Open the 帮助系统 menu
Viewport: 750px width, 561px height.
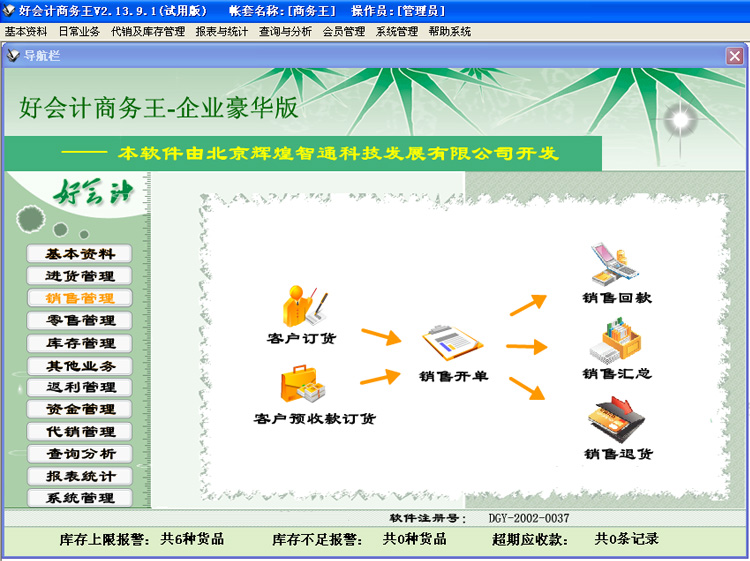pos(450,32)
